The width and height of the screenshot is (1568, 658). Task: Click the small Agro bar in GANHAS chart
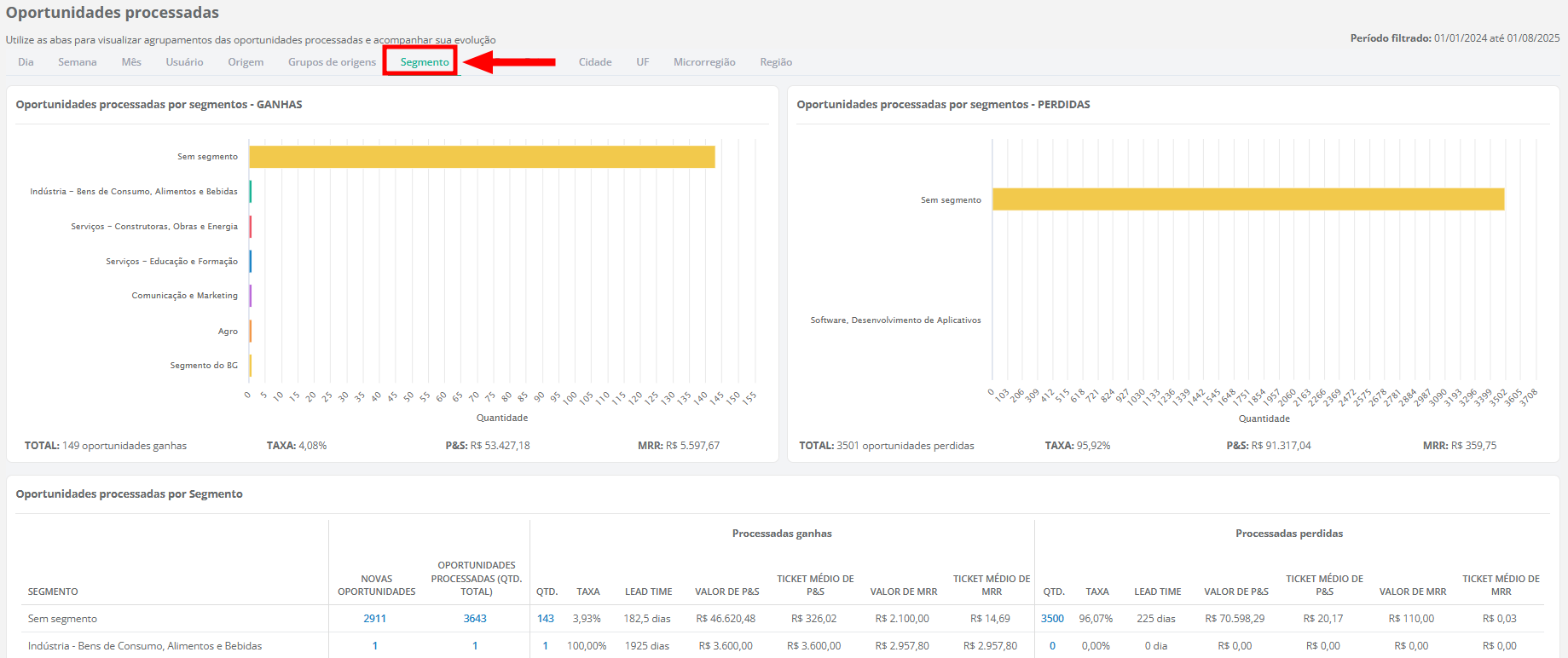click(250, 331)
